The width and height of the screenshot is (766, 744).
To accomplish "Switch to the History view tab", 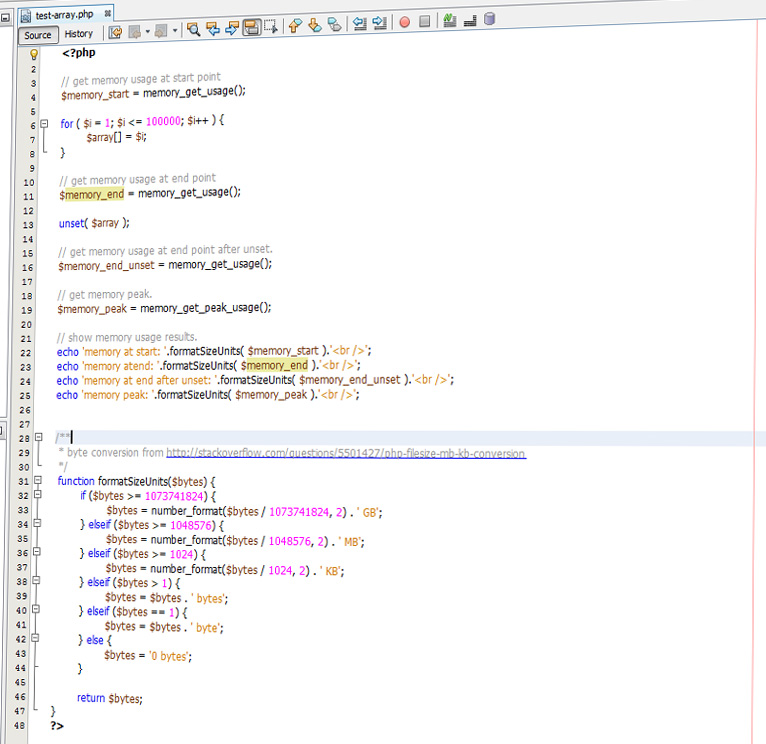I will (x=78, y=34).
